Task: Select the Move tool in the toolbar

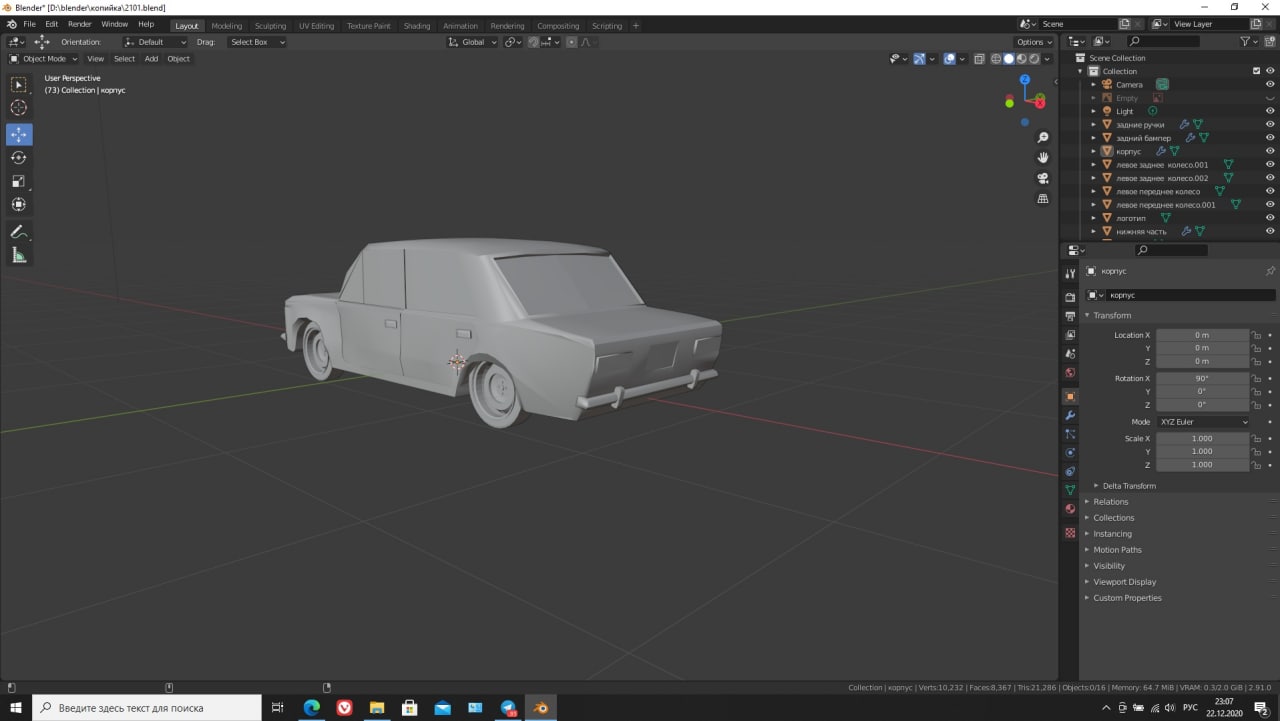Action: [x=19, y=134]
